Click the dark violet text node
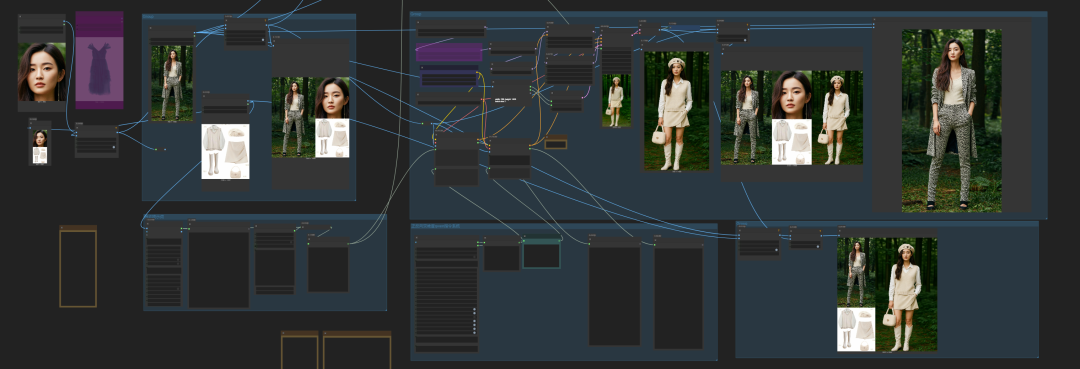1080x369 pixels. click(x=449, y=76)
